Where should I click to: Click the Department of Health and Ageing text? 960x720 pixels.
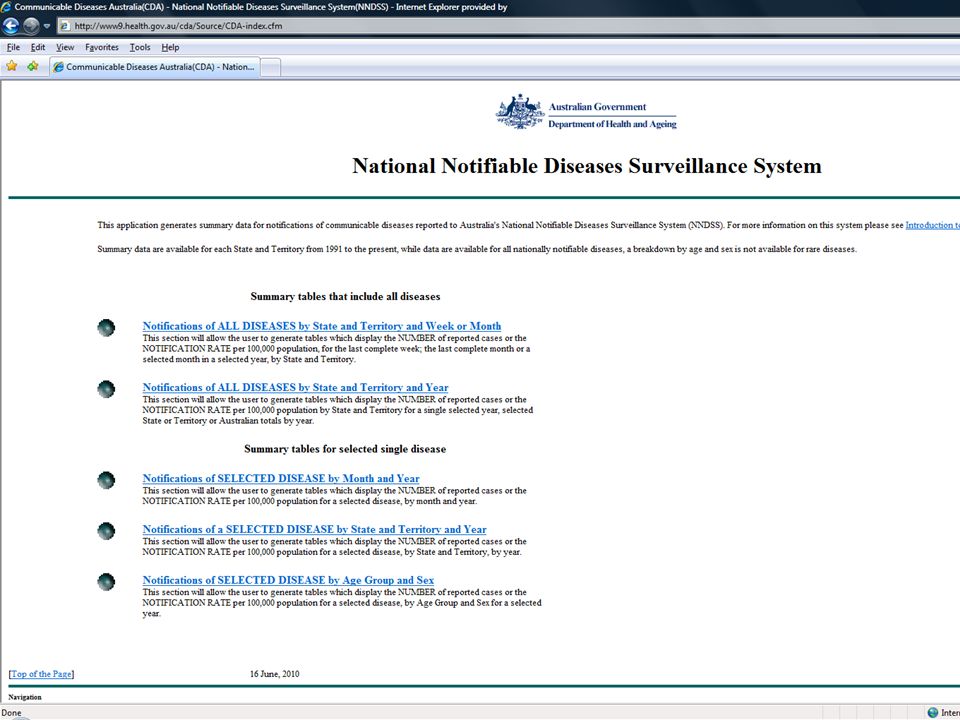(612, 124)
